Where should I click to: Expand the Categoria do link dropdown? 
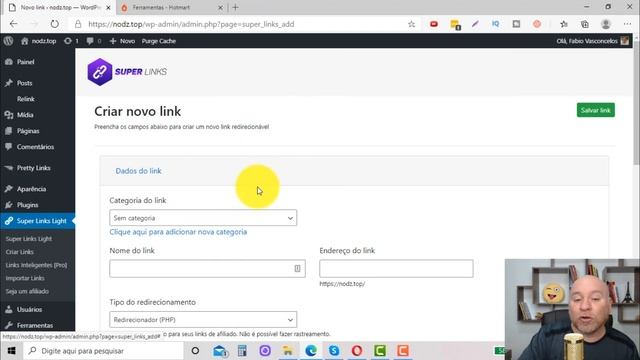(x=203, y=218)
